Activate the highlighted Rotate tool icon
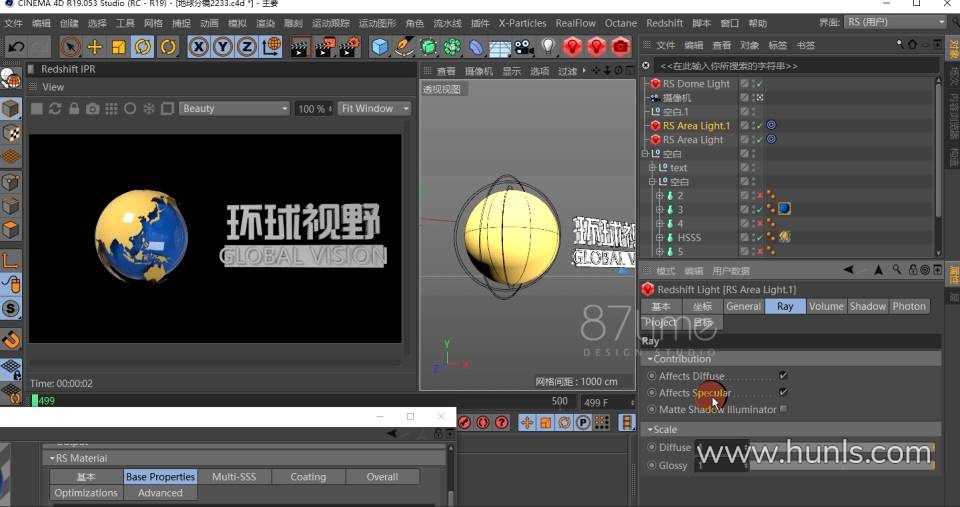 tap(143, 47)
